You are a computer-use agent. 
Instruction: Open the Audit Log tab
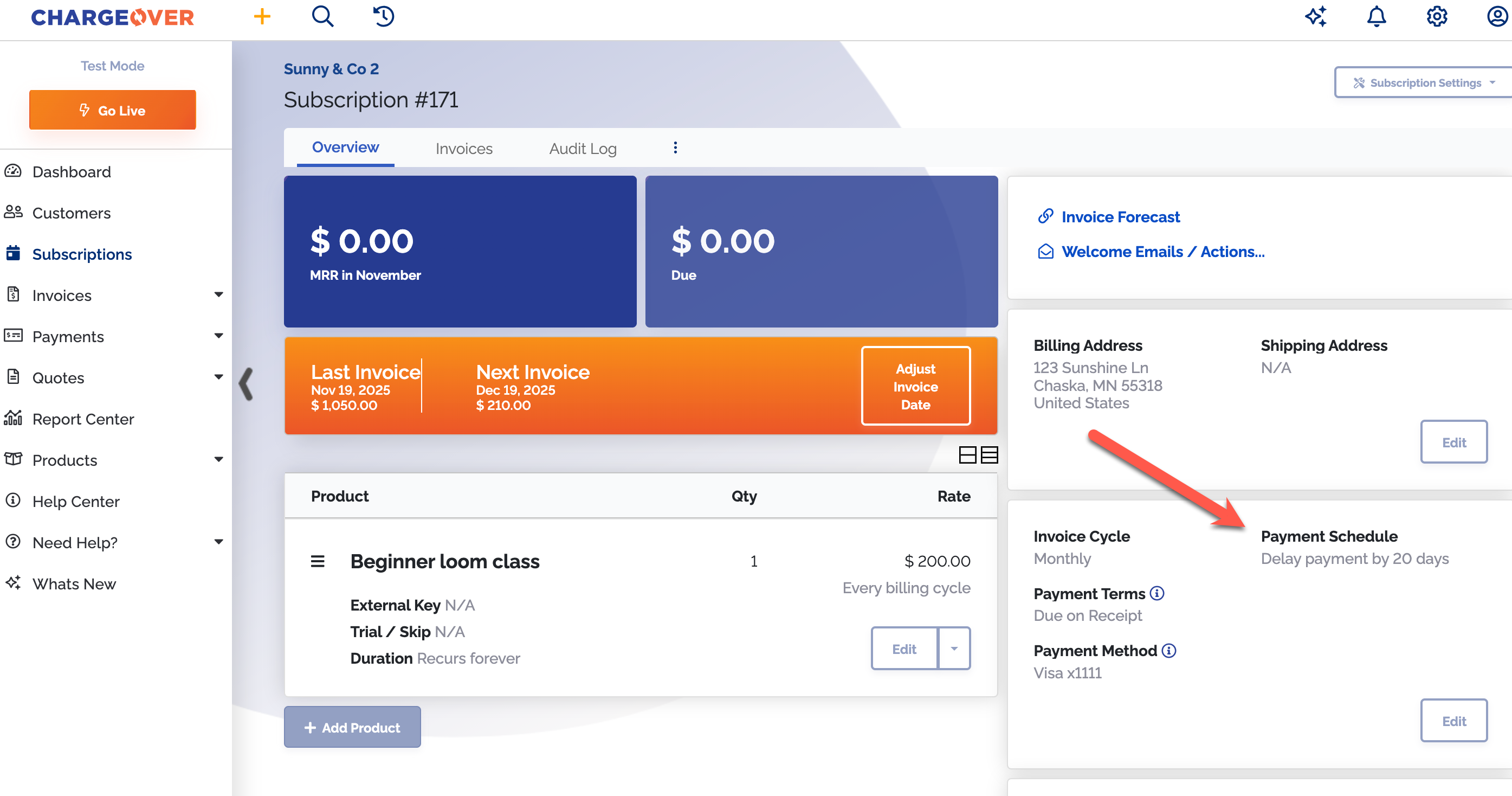tap(582, 149)
